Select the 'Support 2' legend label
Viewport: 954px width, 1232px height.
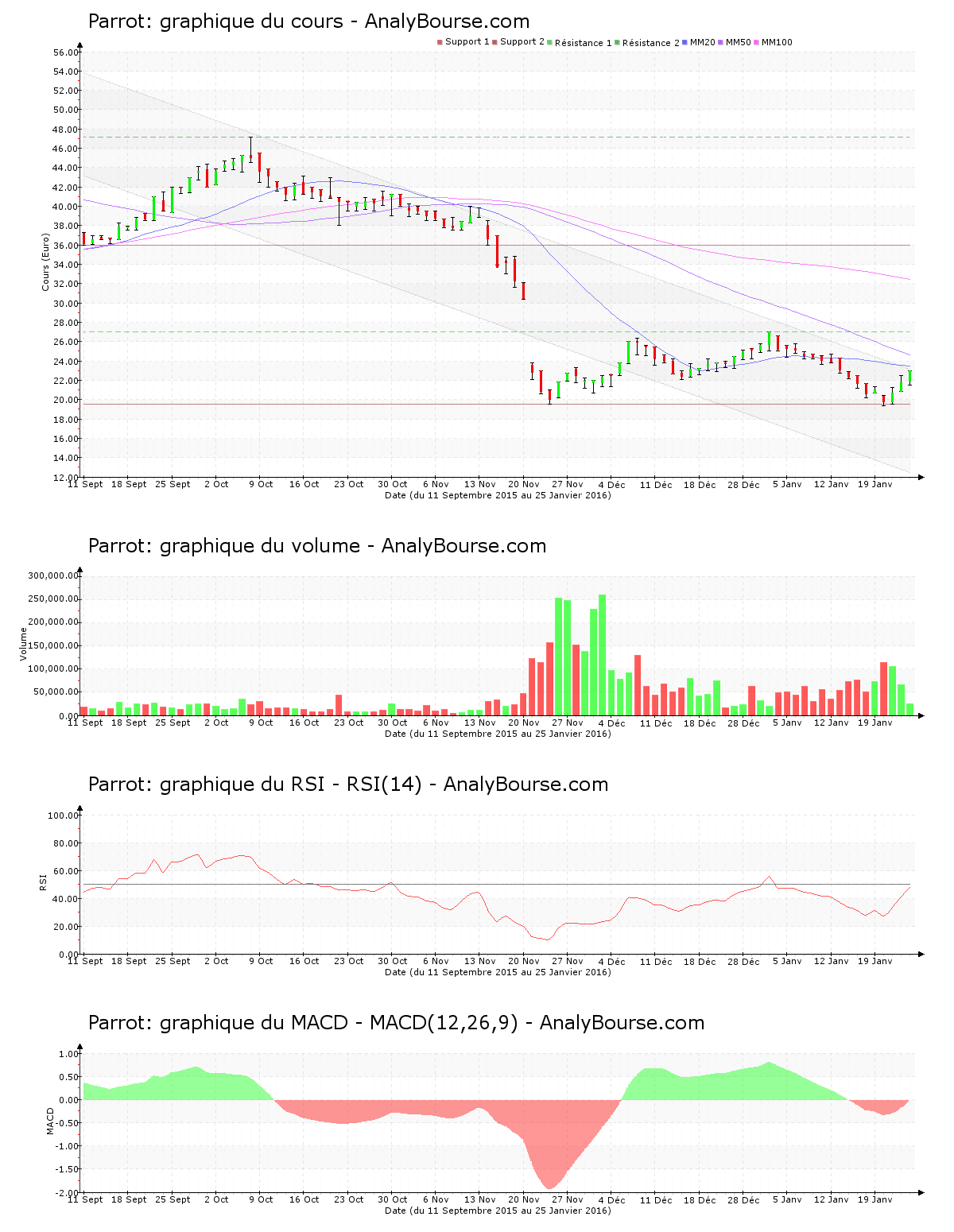[x=522, y=42]
